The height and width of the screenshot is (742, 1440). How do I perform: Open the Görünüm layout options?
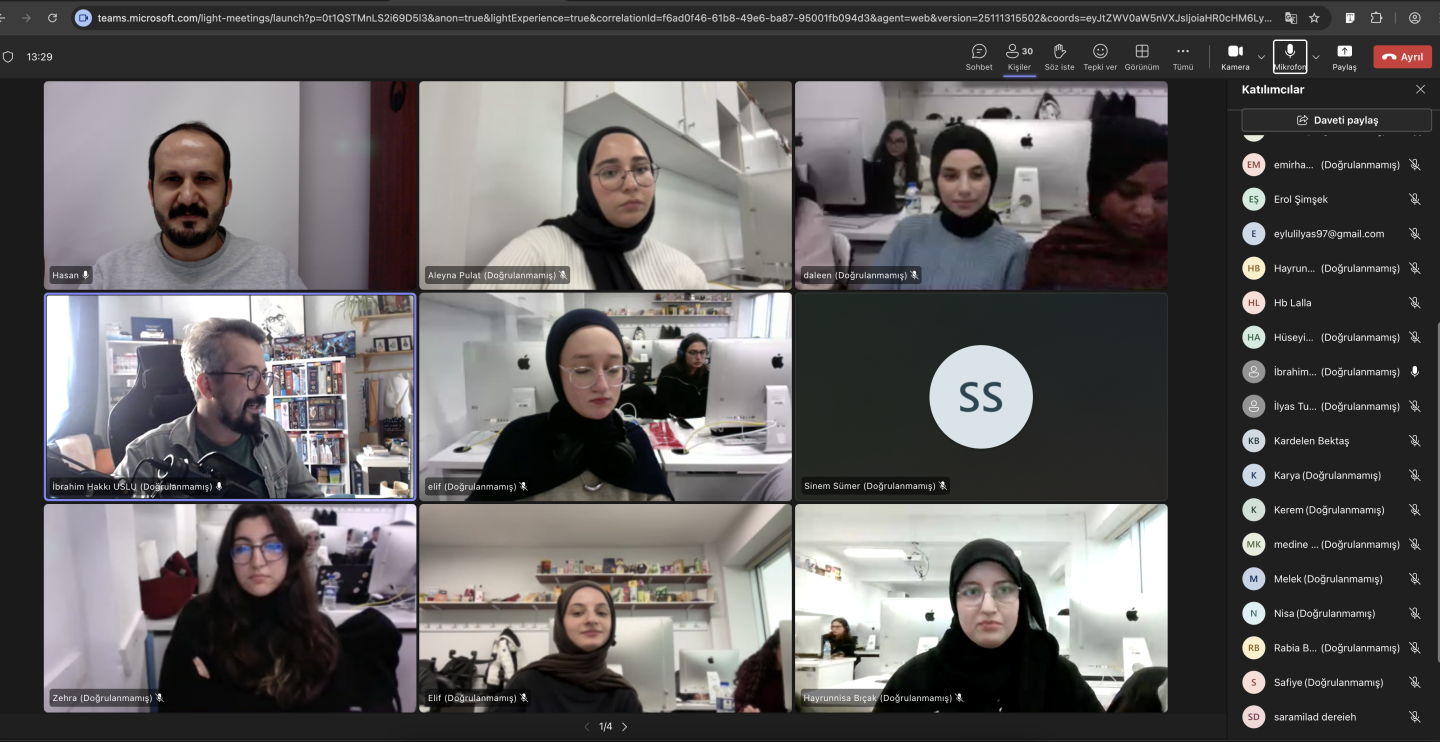click(x=1141, y=57)
